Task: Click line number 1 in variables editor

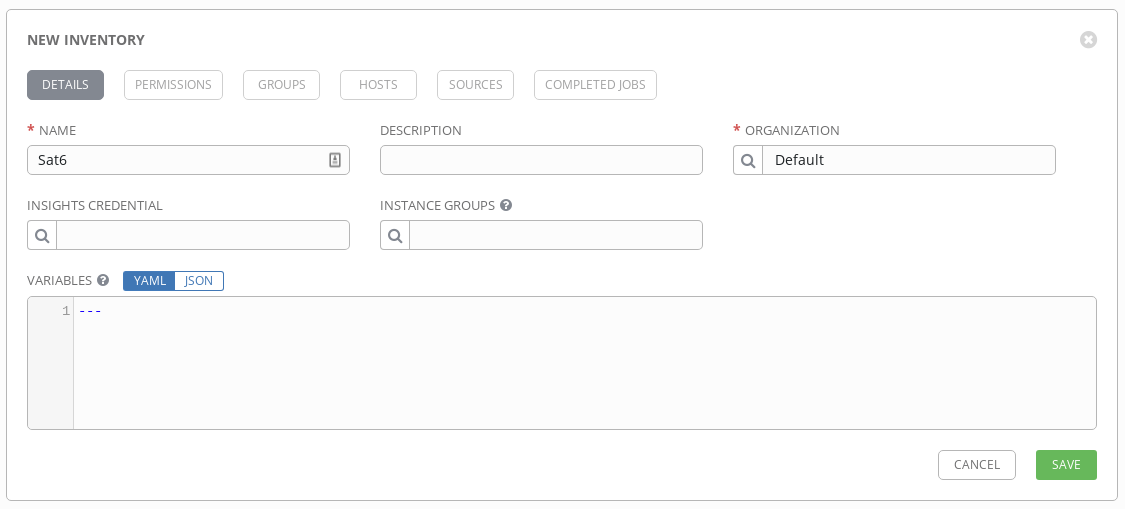Action: (66, 312)
